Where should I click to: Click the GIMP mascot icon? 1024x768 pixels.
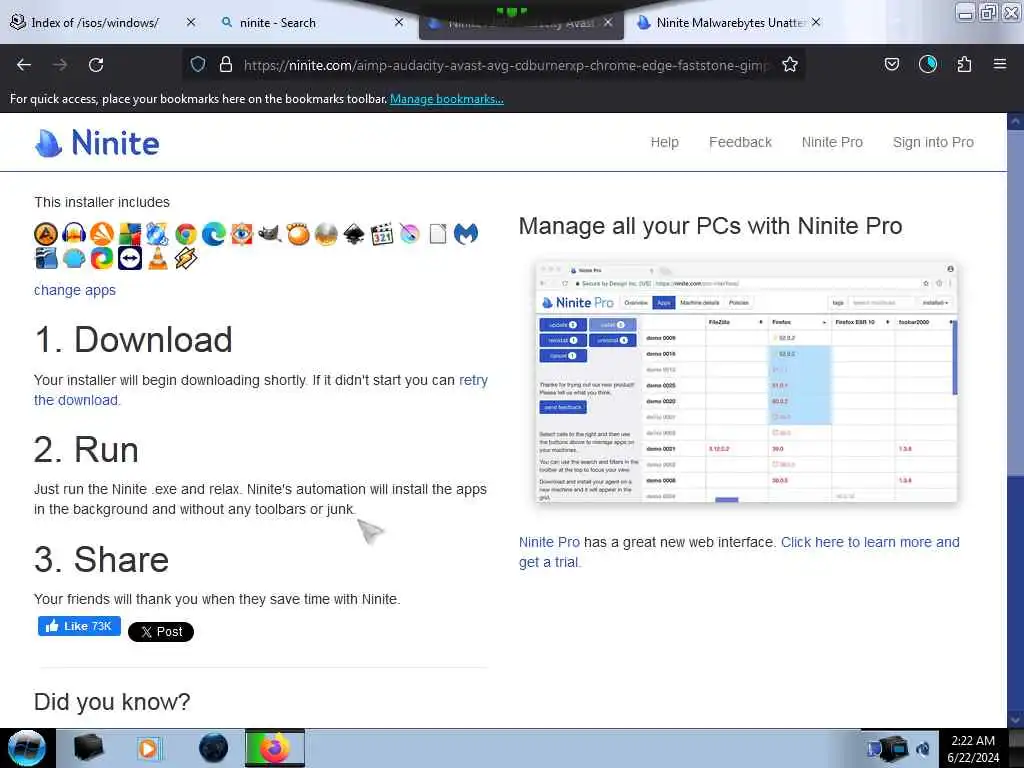click(270, 234)
